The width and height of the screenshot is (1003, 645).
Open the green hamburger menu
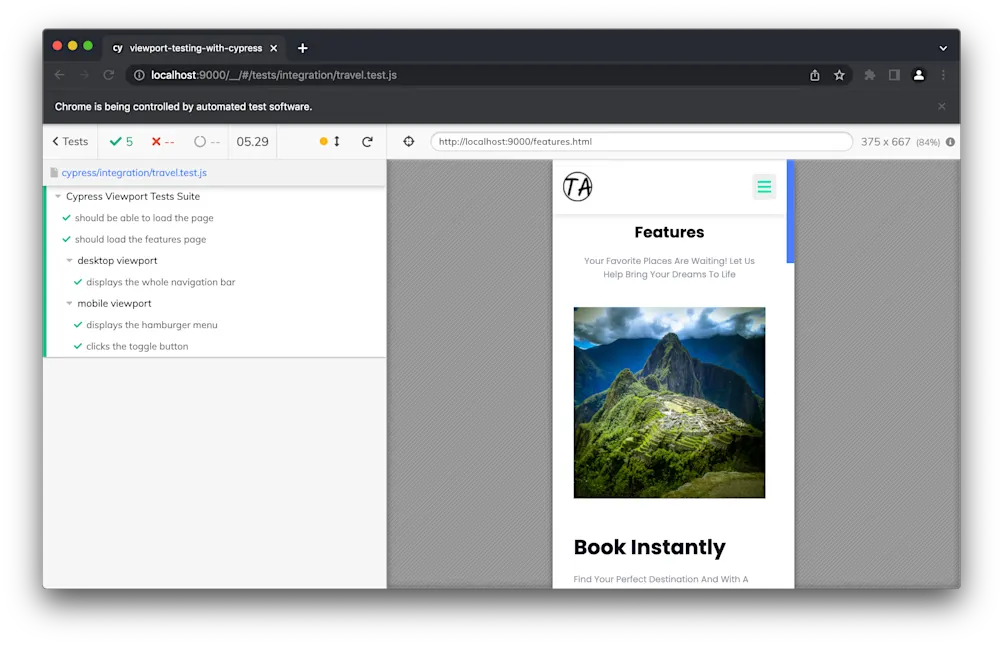click(x=764, y=187)
